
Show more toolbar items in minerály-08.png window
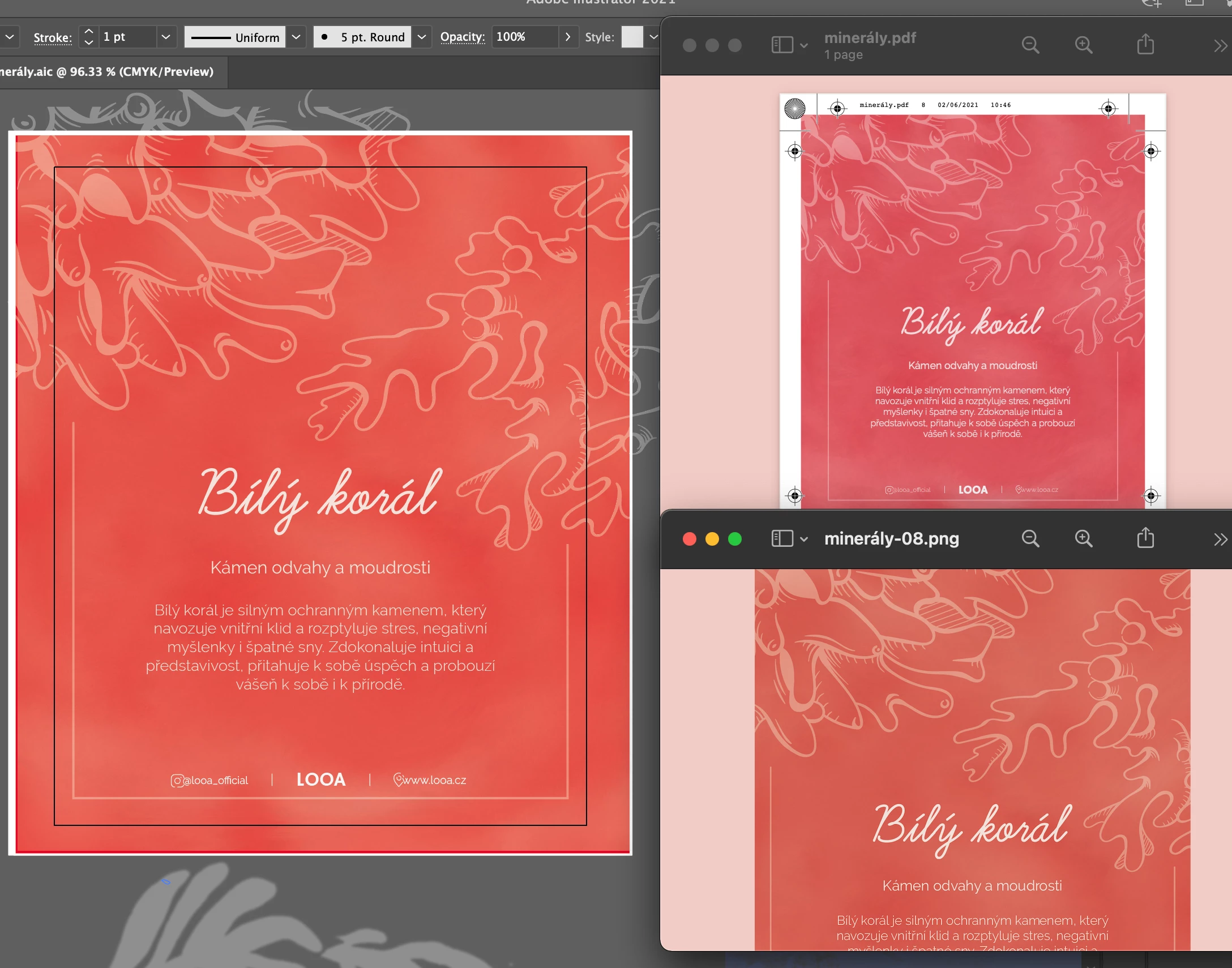1220,539
